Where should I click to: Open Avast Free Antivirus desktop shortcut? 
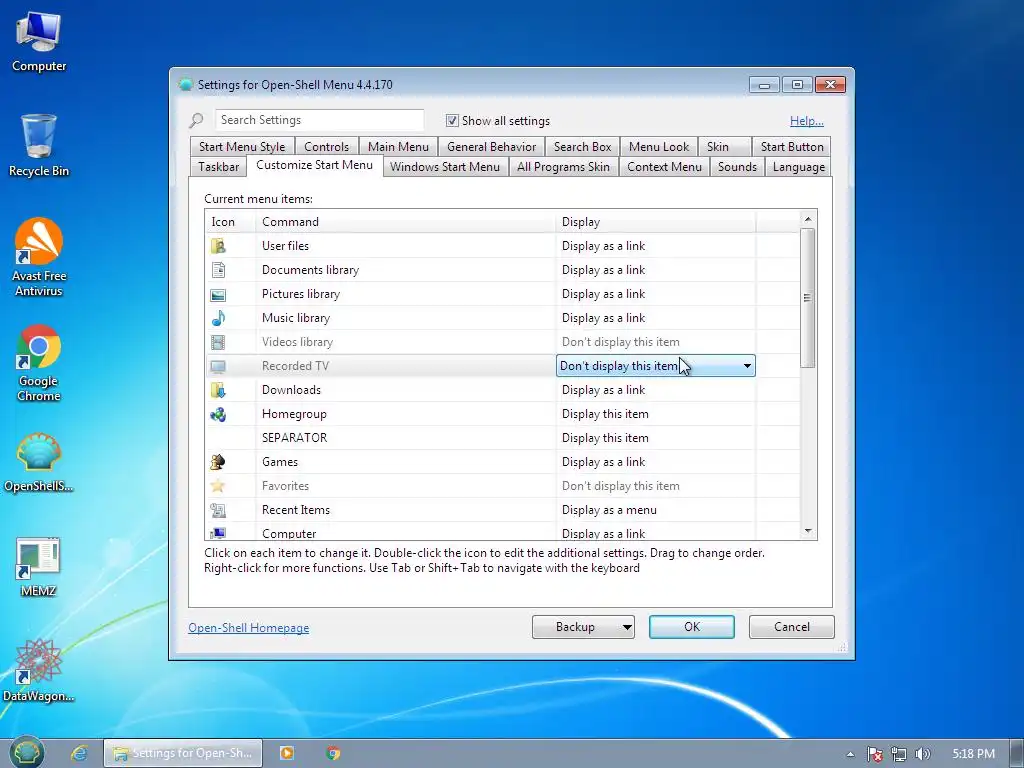(x=39, y=257)
